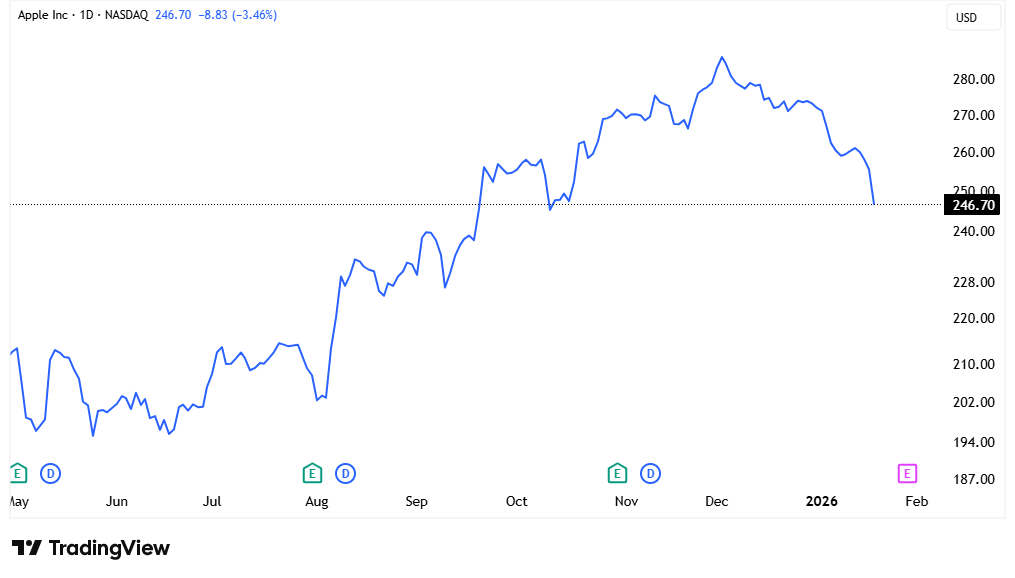Click the Dec label on time axis
This screenshot has width=1015, height=578.
(717, 501)
